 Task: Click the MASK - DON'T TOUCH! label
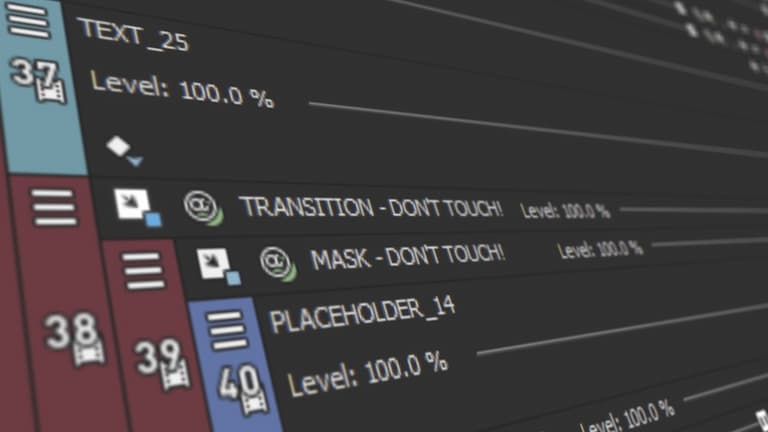[408, 257]
